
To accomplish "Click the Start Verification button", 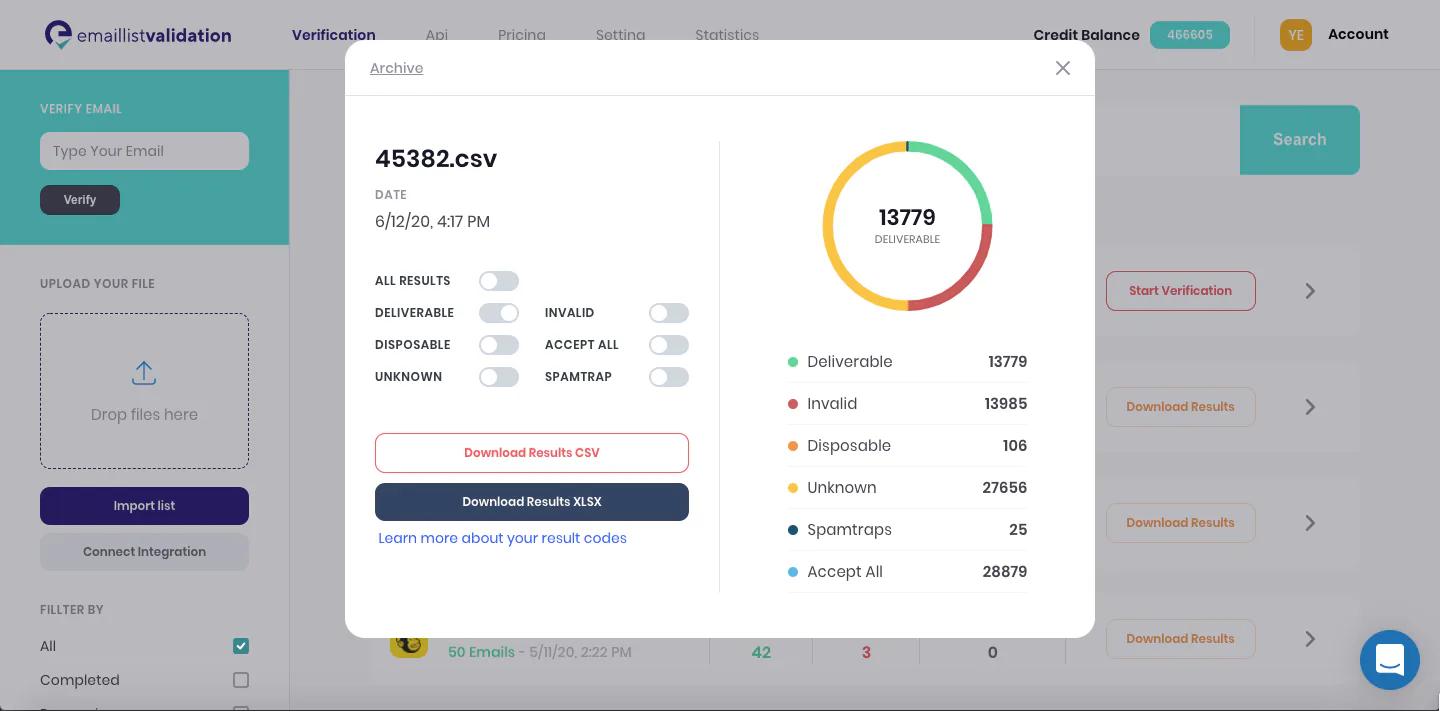I will (x=1181, y=291).
